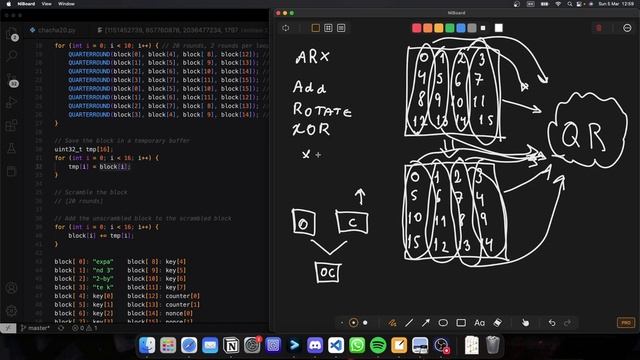Pick the large stroke size dot
Screen dimensions: 640x360
pos(365,323)
